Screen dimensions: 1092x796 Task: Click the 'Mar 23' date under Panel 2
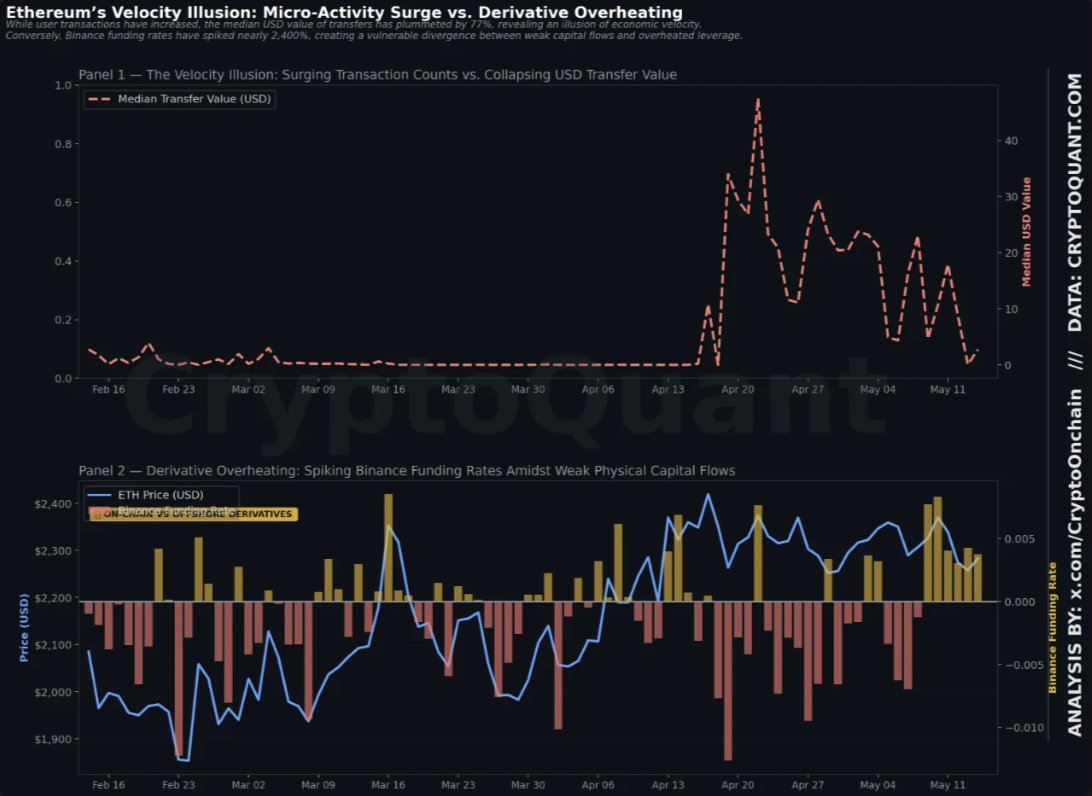[458, 785]
